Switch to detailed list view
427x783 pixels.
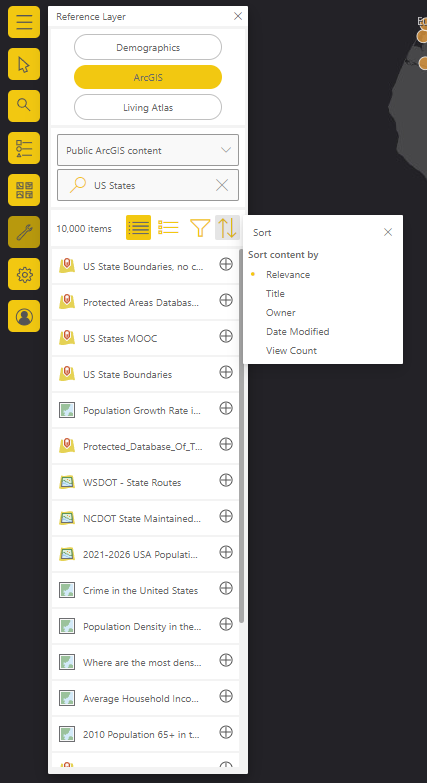[168, 227]
